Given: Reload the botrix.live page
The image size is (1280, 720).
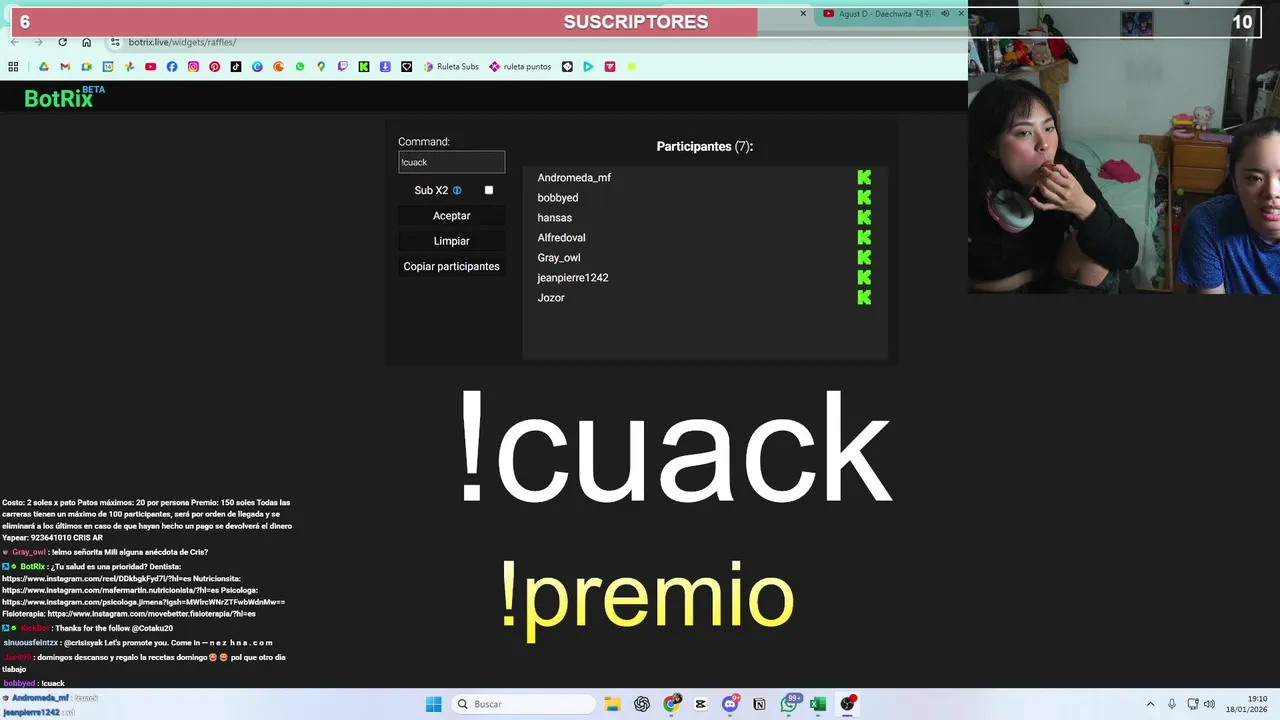Looking at the screenshot, I should tap(62, 42).
